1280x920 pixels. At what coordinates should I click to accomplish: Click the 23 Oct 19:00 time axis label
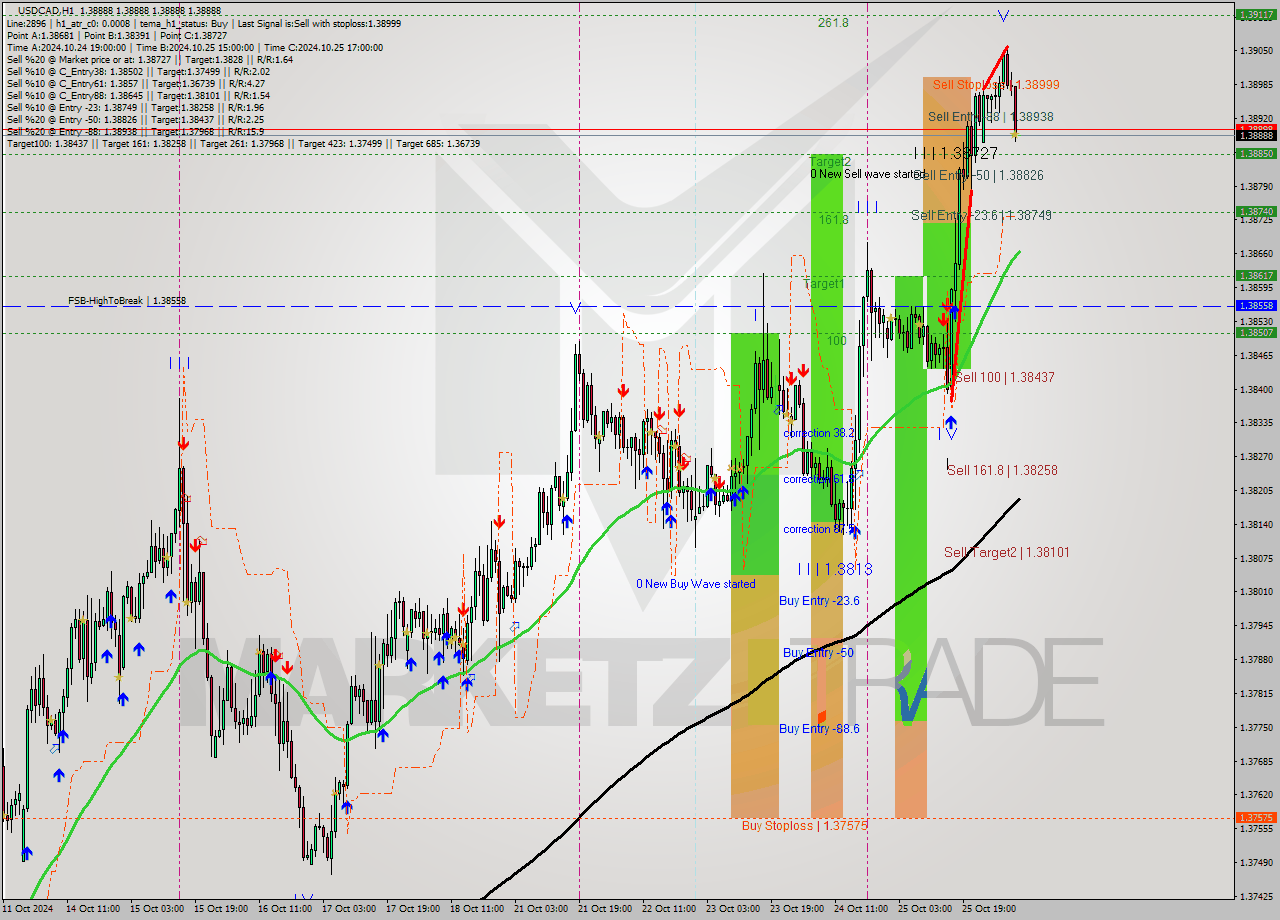pos(797,909)
